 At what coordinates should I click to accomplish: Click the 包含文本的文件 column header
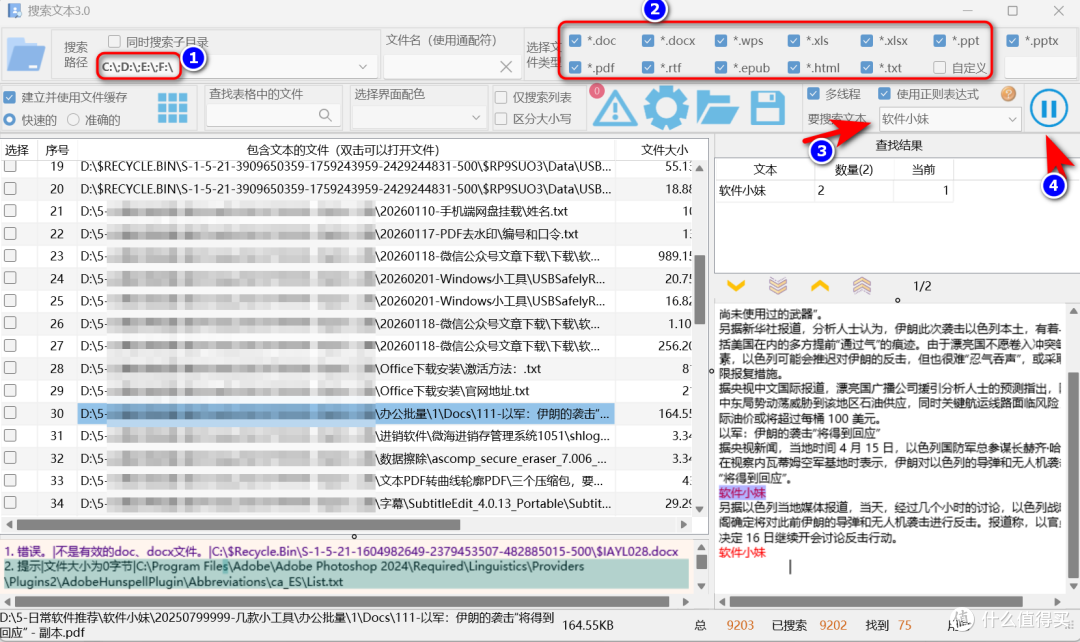346,150
